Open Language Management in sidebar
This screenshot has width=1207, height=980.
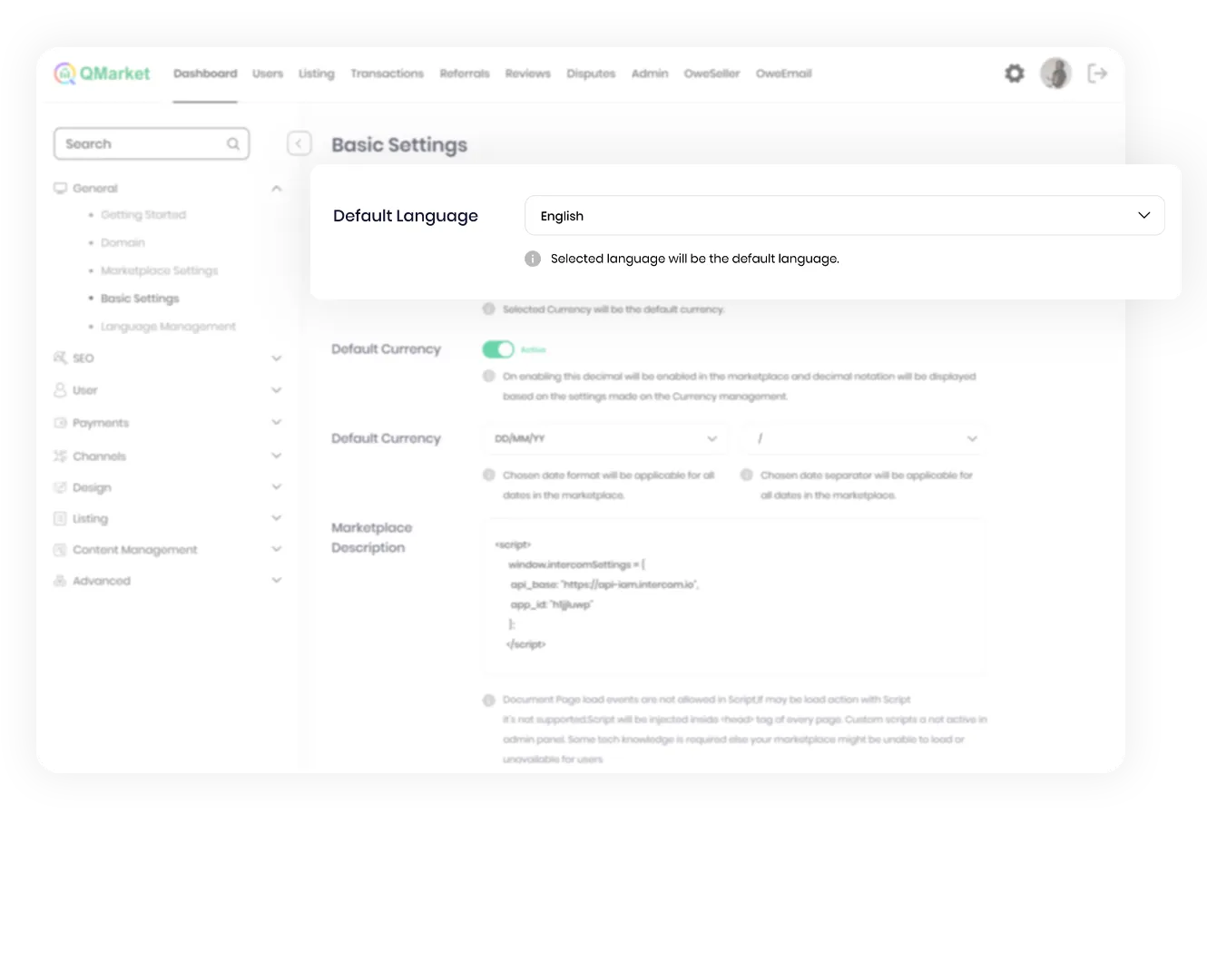tap(168, 327)
